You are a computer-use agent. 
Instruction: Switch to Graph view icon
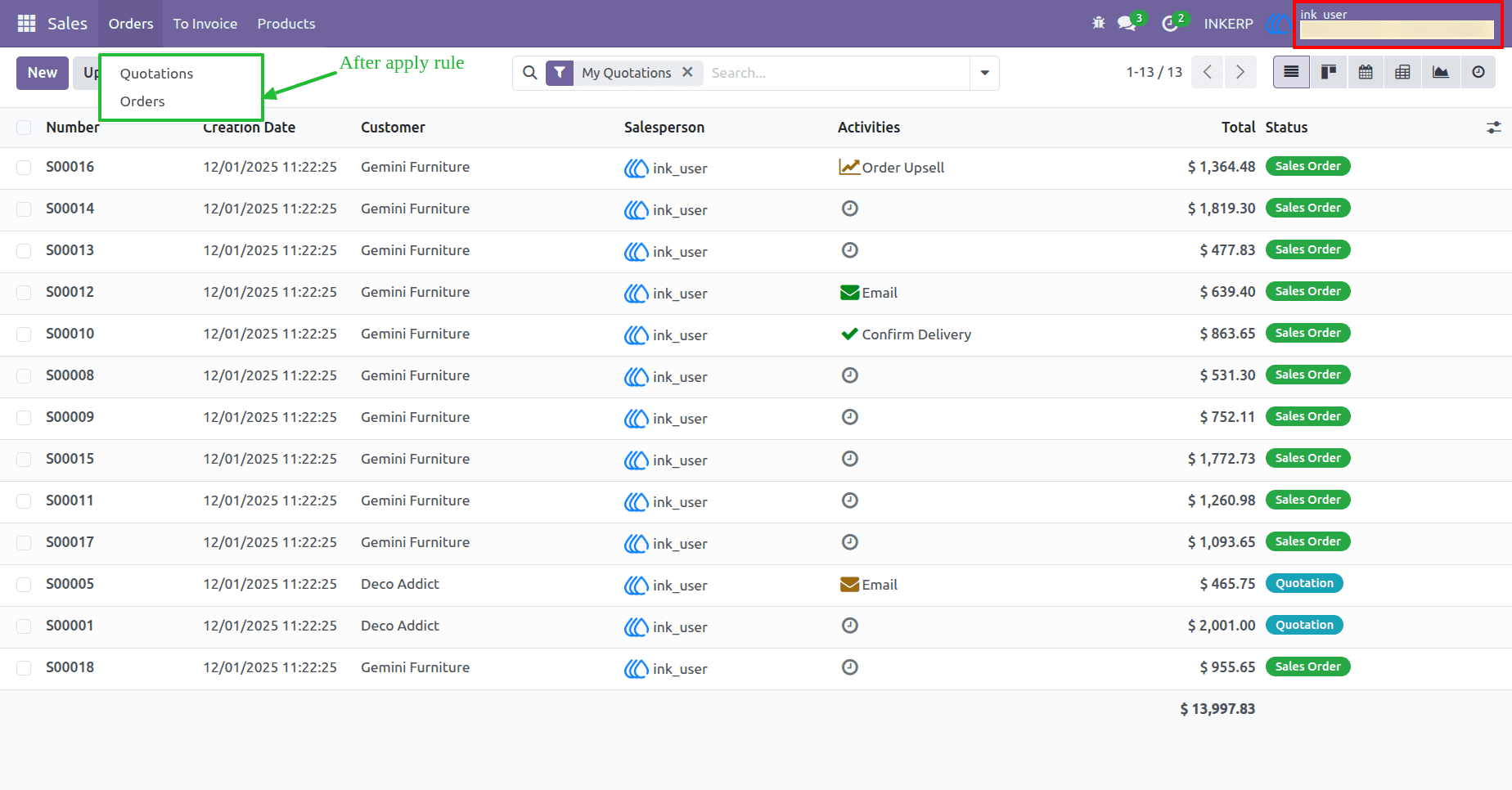coord(1441,72)
